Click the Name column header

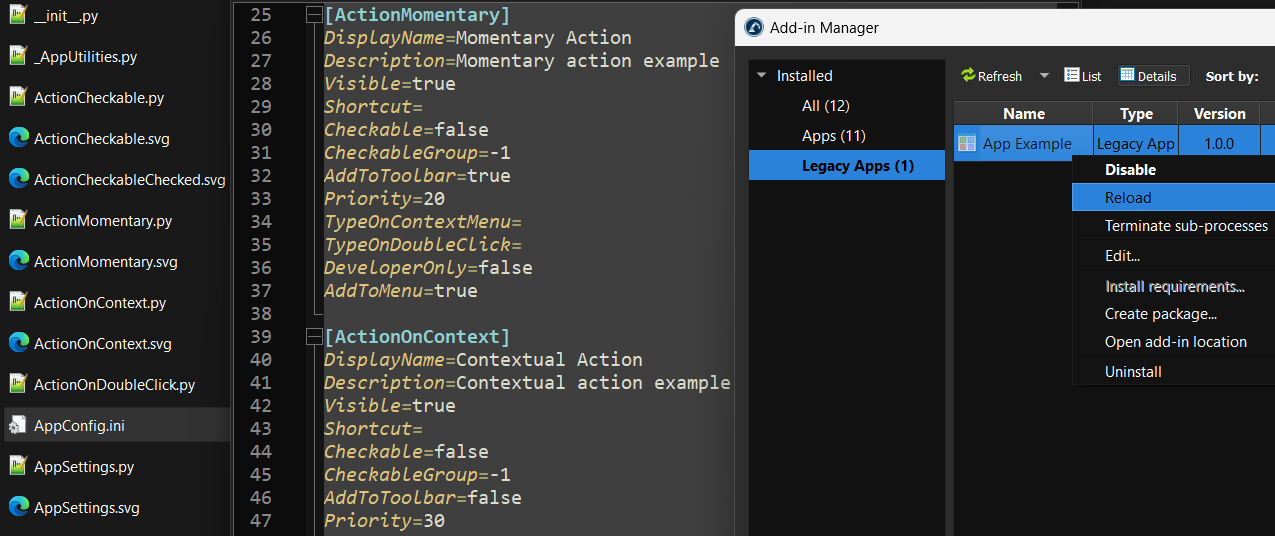click(1023, 114)
